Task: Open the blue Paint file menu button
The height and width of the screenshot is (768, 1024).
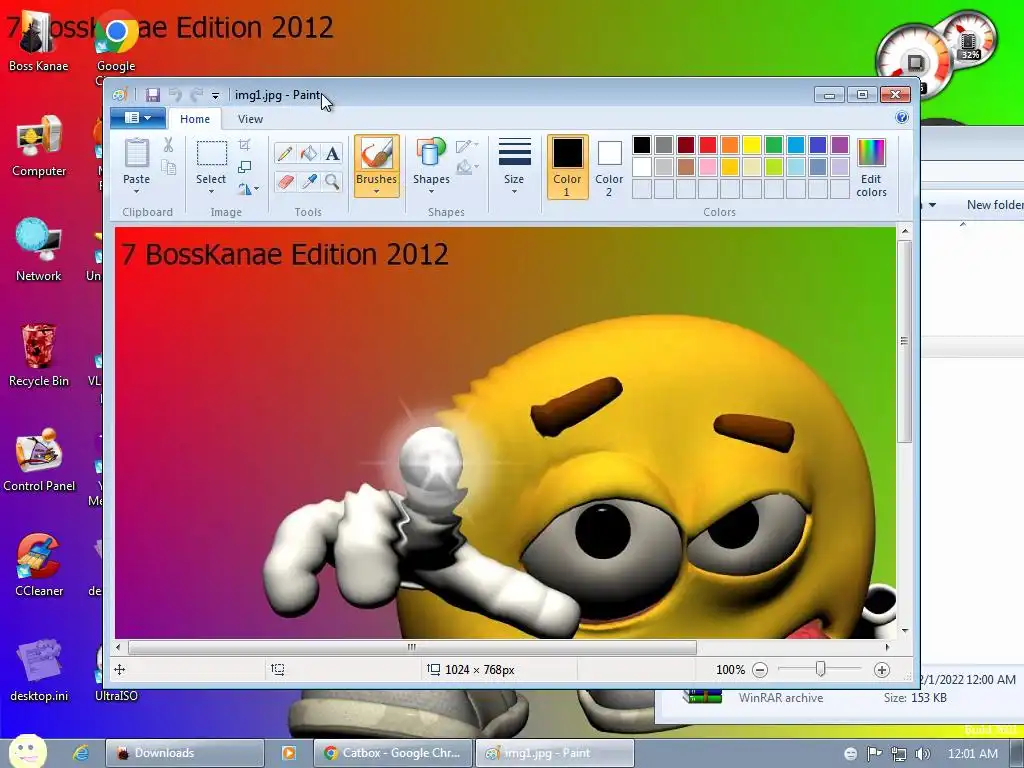Action: (x=137, y=118)
